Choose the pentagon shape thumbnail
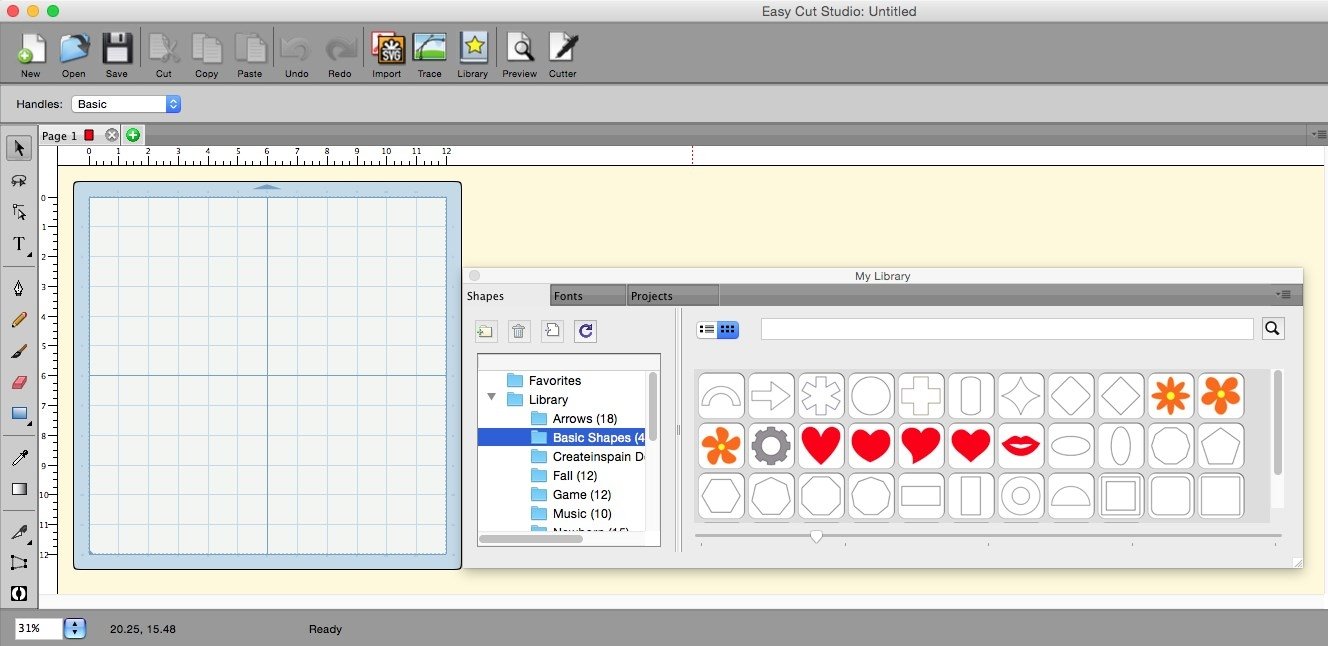The height and width of the screenshot is (646, 1328). (x=1221, y=446)
